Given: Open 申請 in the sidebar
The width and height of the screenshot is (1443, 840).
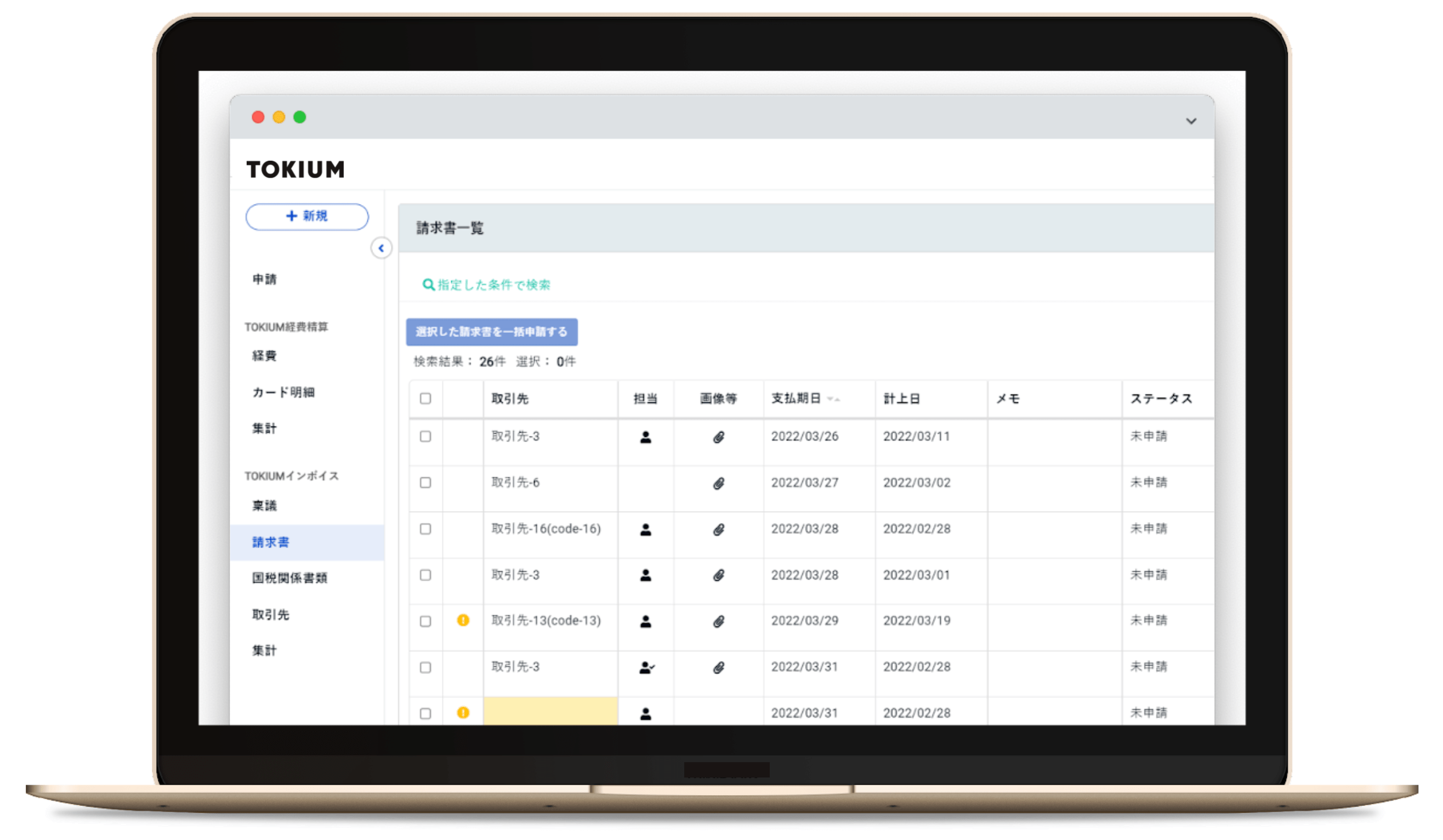Looking at the screenshot, I should [x=265, y=280].
